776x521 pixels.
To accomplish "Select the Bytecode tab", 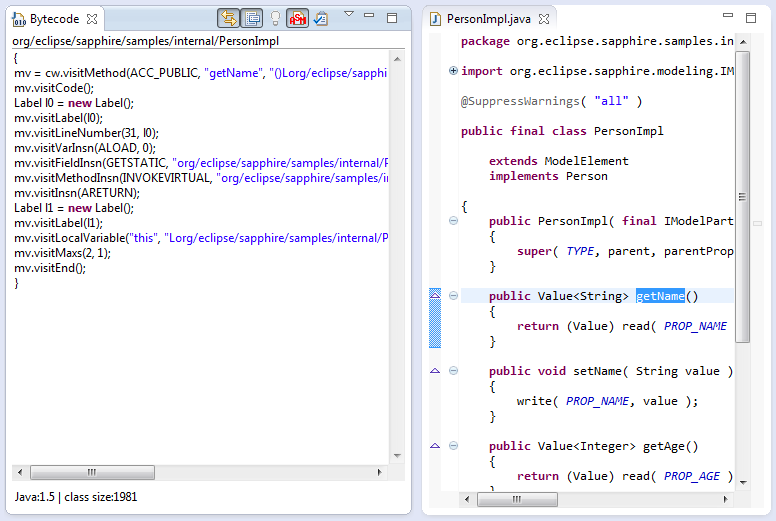I will coord(54,19).
